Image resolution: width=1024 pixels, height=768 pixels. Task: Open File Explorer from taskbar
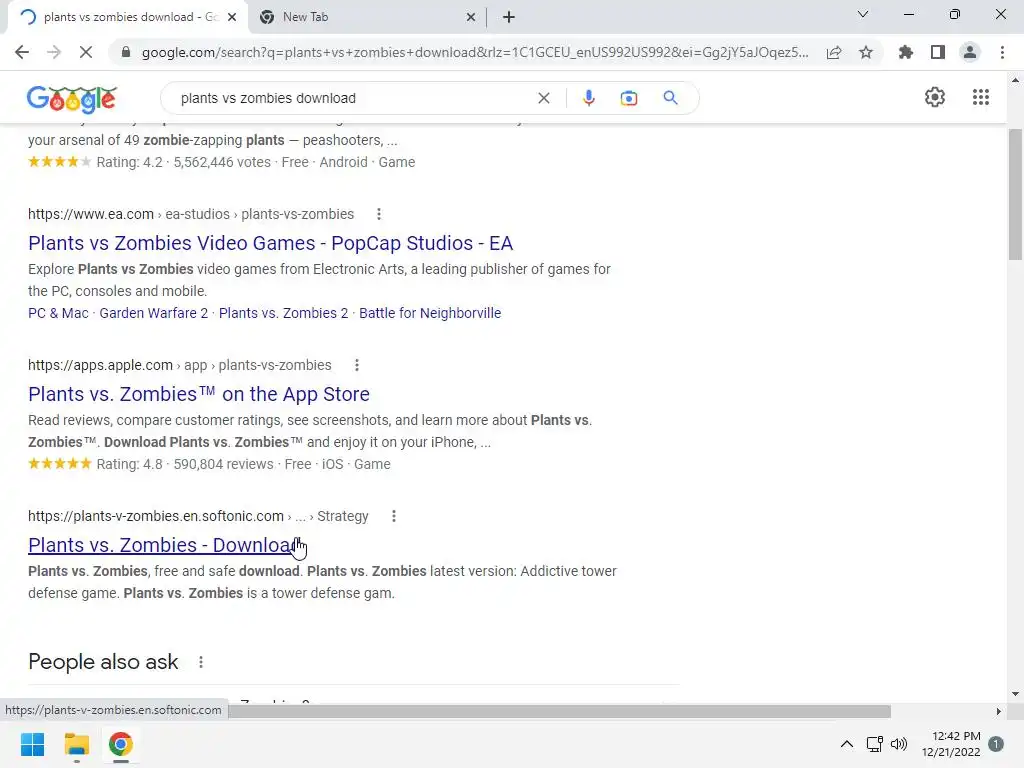coord(76,744)
